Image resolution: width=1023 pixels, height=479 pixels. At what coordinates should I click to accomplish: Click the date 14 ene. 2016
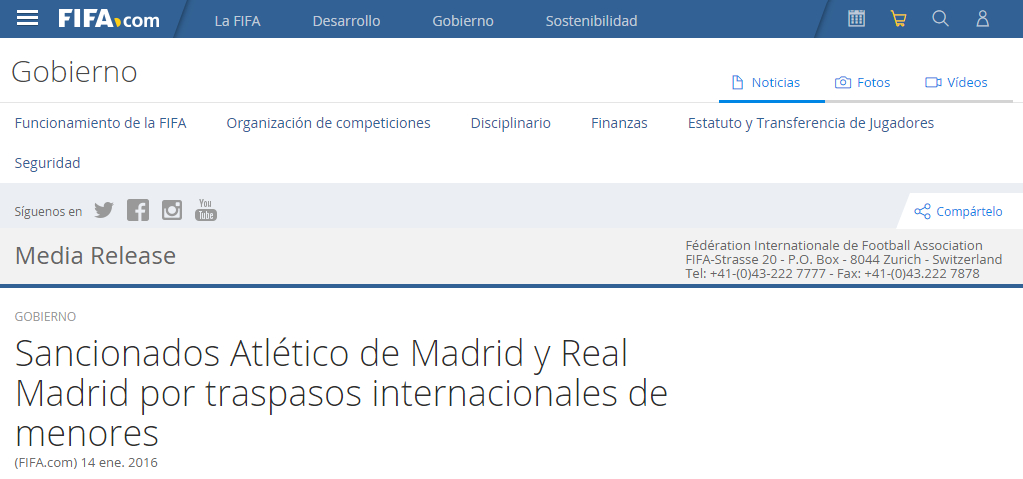119,463
